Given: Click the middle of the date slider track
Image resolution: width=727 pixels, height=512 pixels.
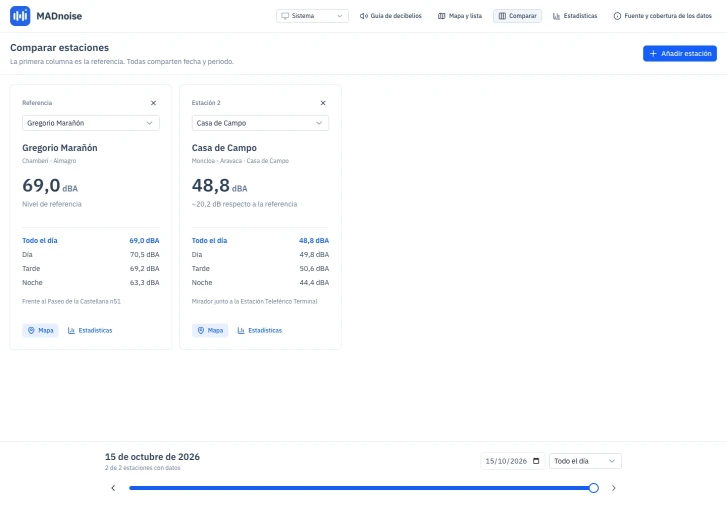Looking at the screenshot, I should coord(362,488).
